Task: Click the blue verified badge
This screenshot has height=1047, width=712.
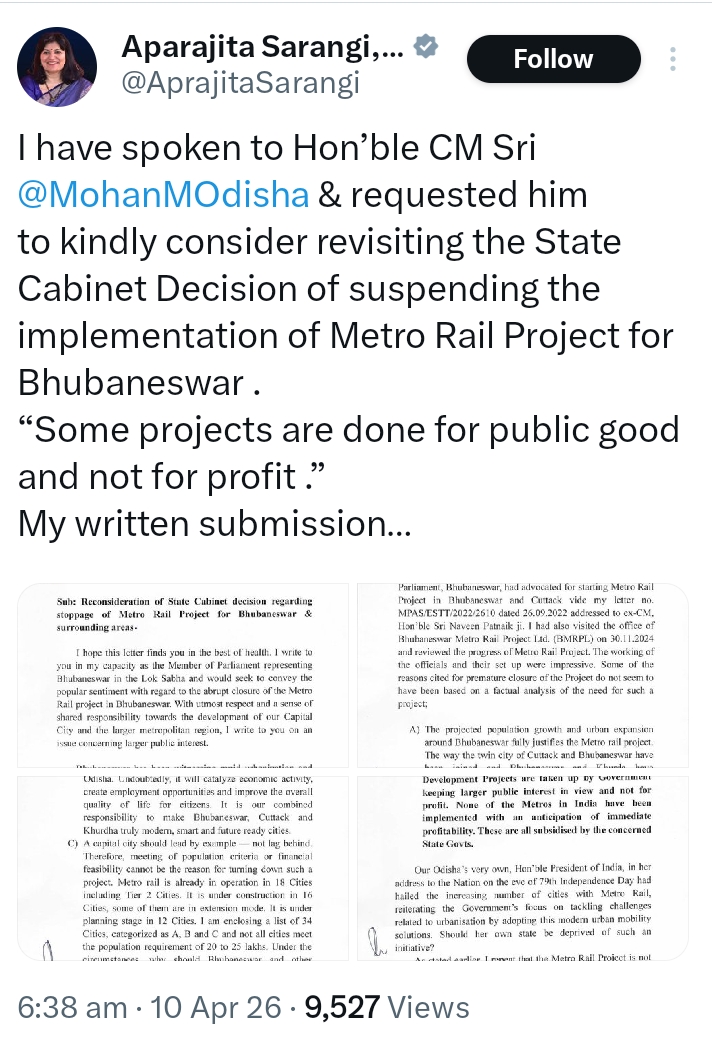Action: 425,46
